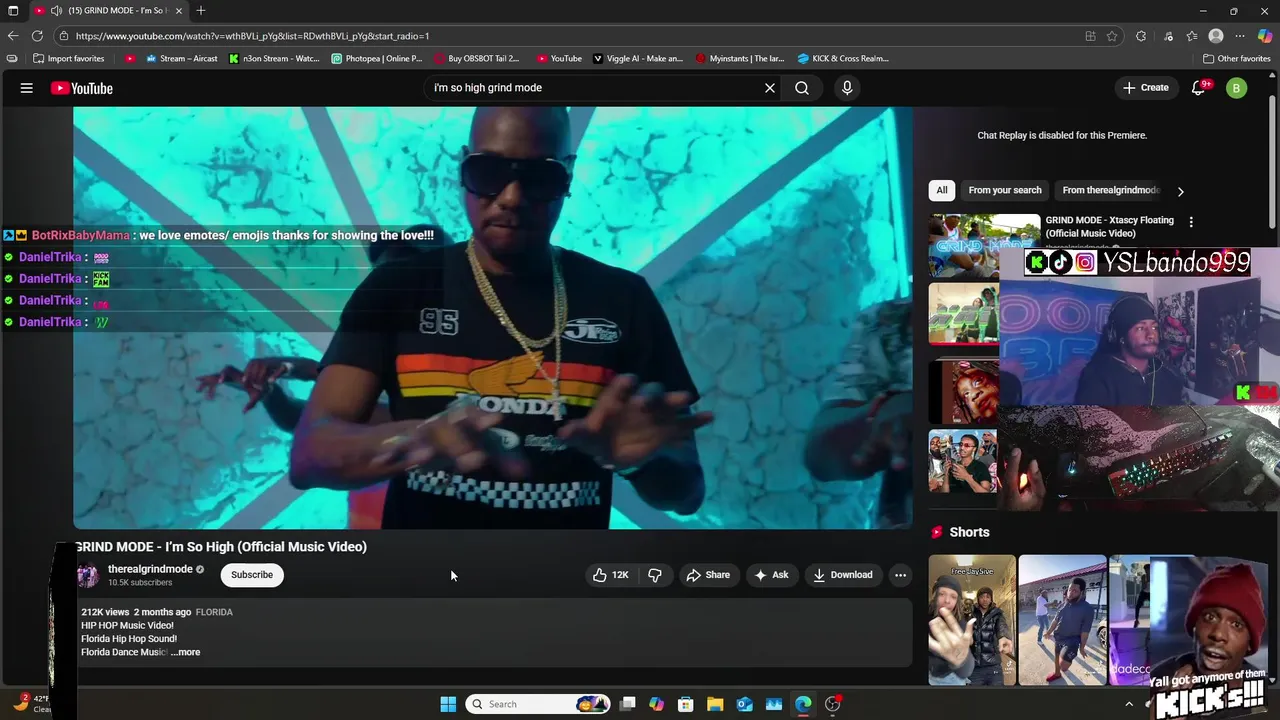Open Edge Copilot sidebar icon
The width and height of the screenshot is (1280, 720).
tap(1265, 36)
